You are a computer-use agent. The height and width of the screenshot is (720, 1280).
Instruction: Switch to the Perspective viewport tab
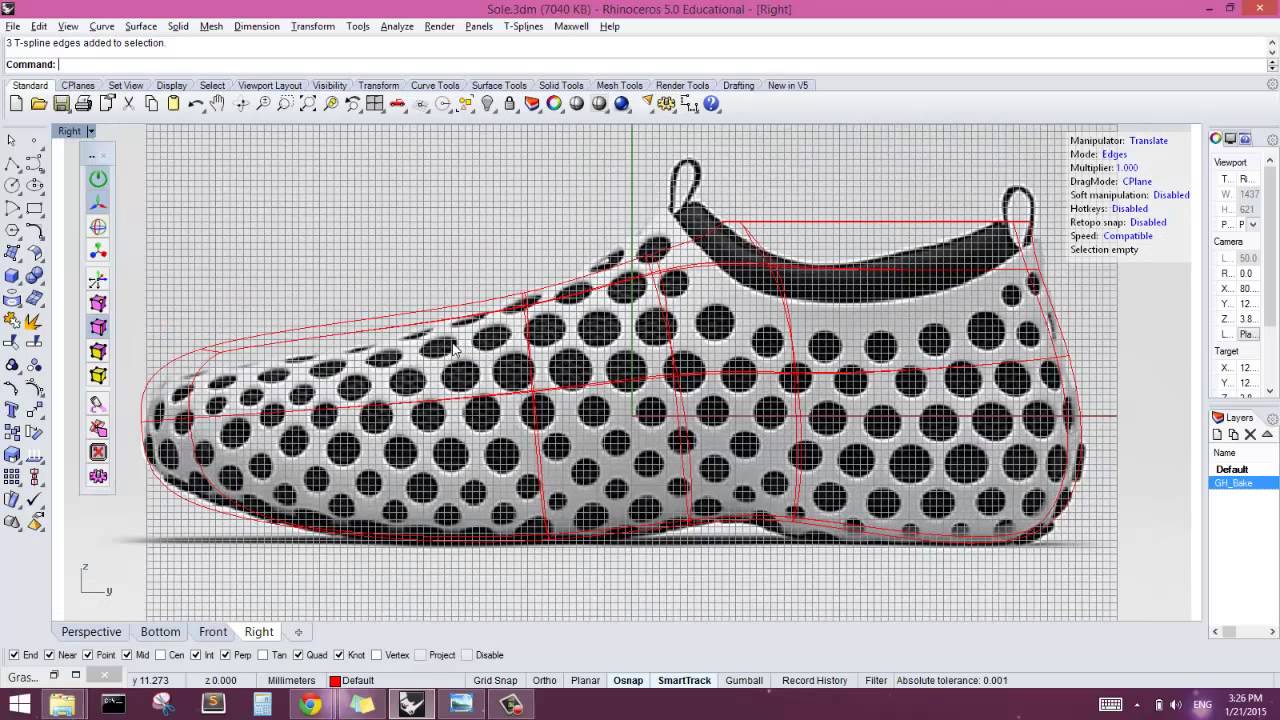[91, 632]
